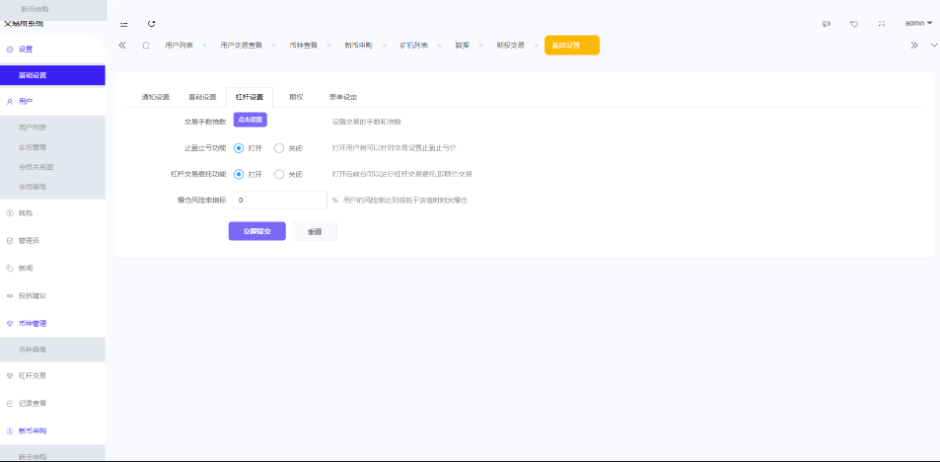Click the diamond icon beside 杠杆交易
The image size is (940, 462).
[10, 376]
